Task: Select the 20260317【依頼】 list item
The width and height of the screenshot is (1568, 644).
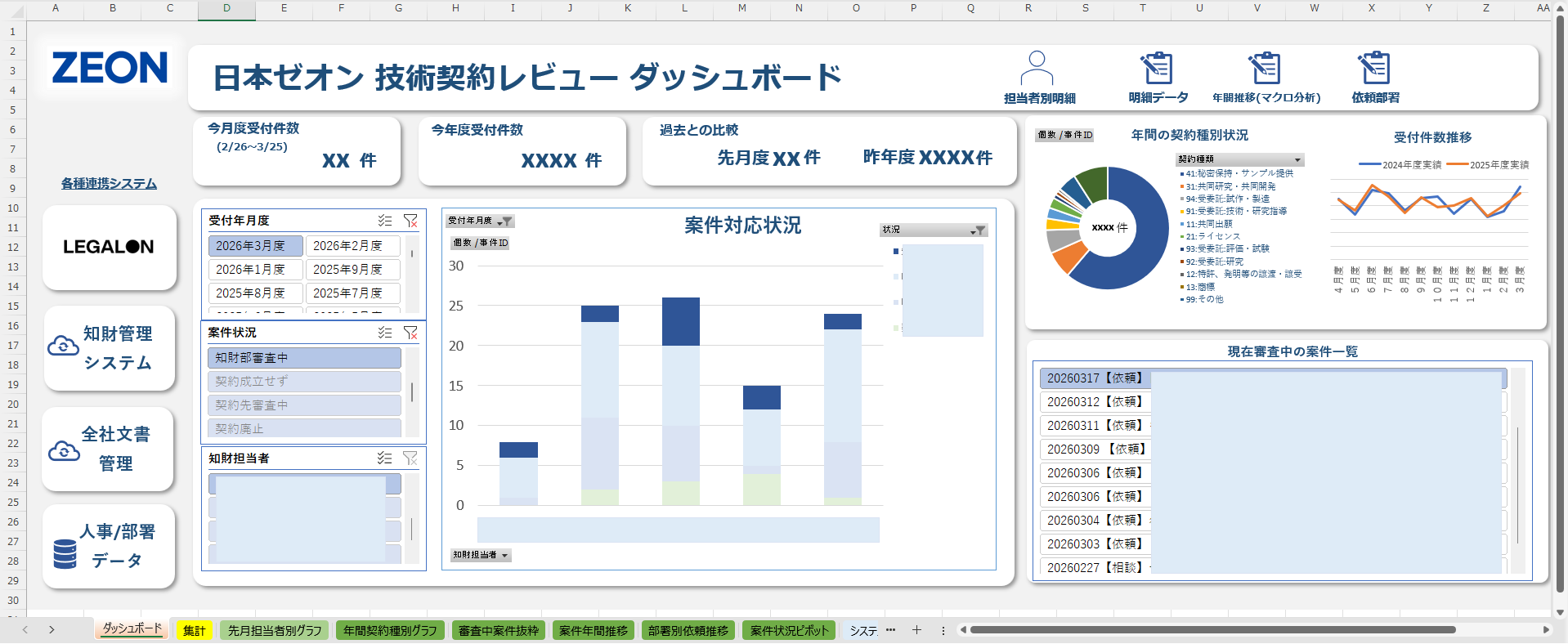Action: pyautogui.click(x=1273, y=378)
